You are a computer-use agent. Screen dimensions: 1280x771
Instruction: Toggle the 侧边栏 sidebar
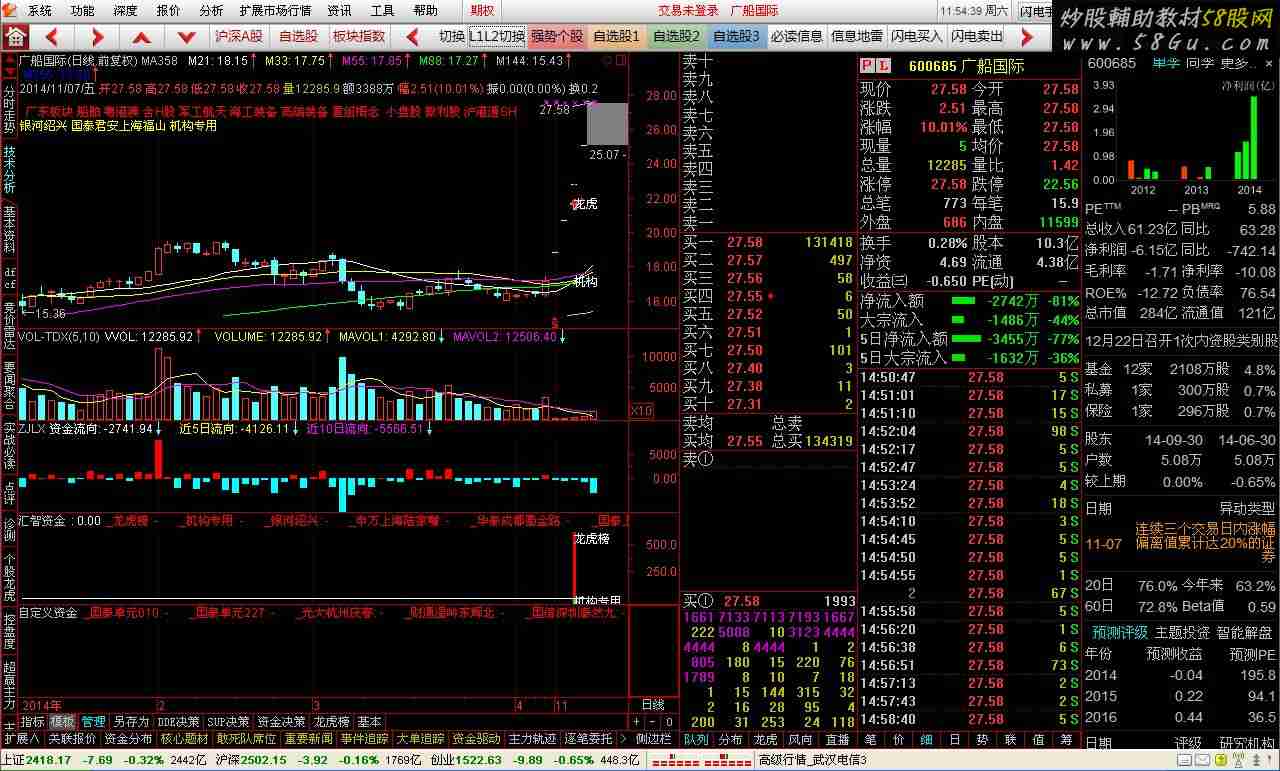pos(653,739)
